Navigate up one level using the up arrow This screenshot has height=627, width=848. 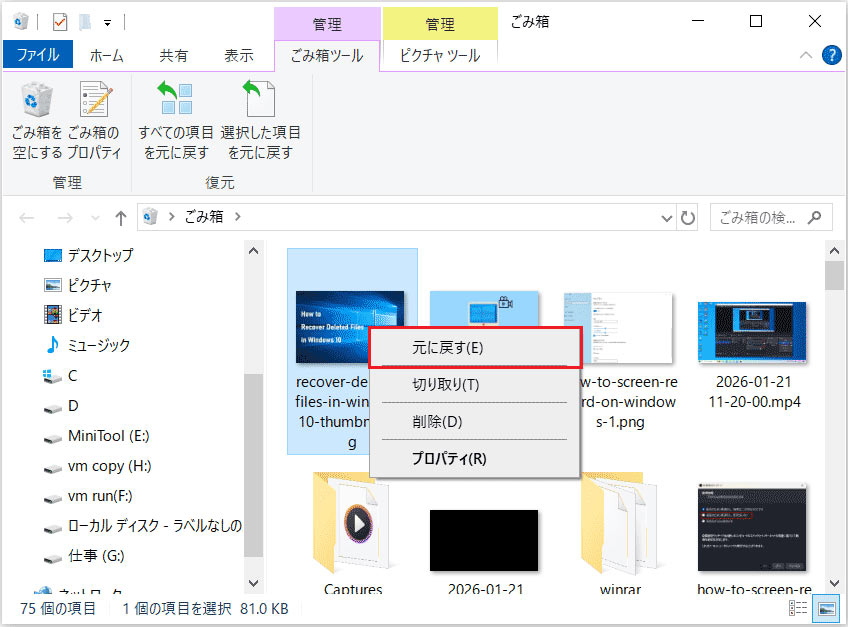click(x=120, y=217)
